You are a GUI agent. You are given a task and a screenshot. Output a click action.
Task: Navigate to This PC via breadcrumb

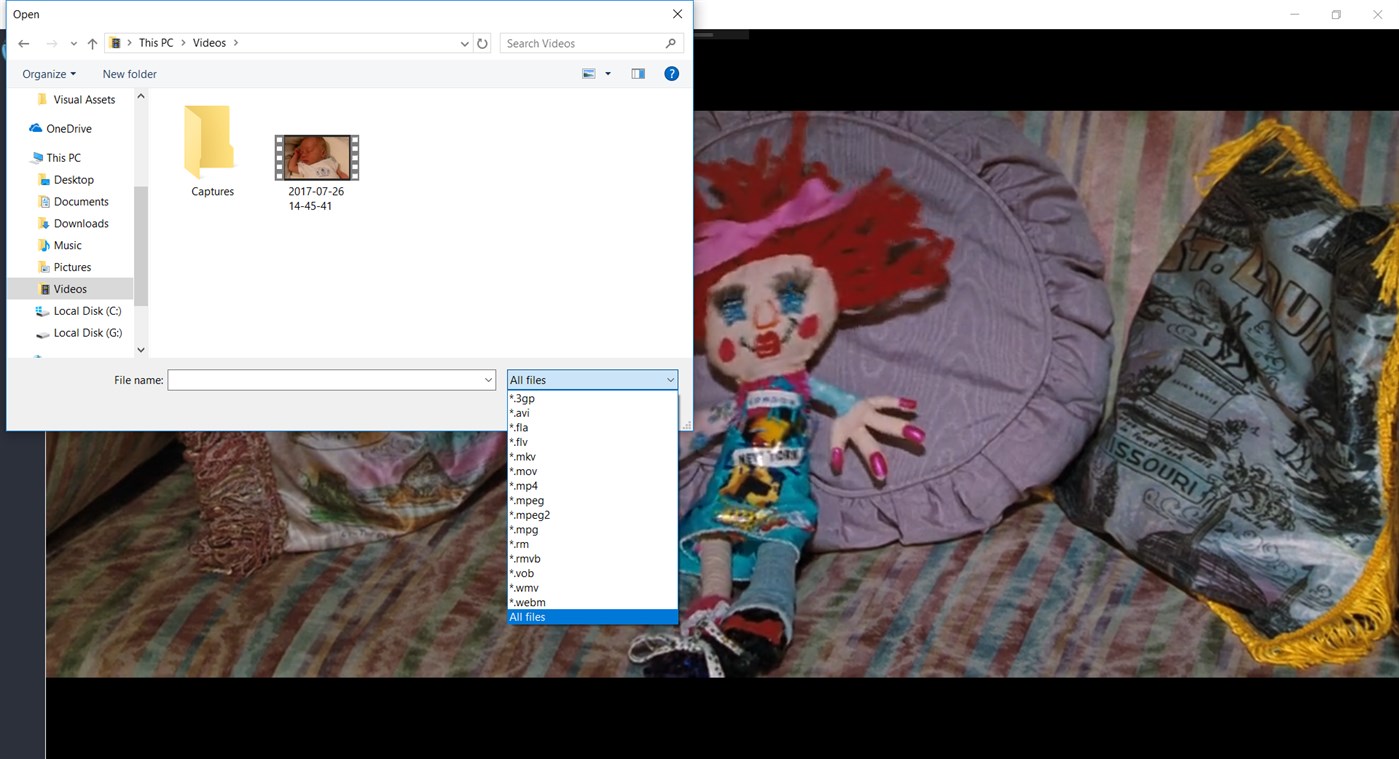156,42
